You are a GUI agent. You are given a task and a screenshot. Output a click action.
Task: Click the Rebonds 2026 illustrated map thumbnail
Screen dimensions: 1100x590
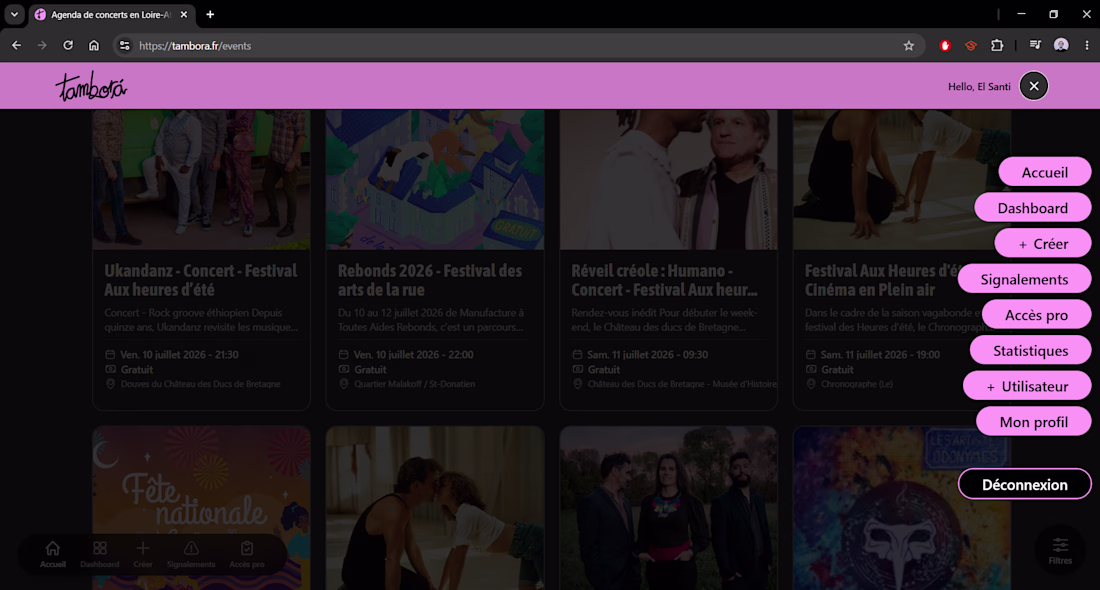[435, 180]
